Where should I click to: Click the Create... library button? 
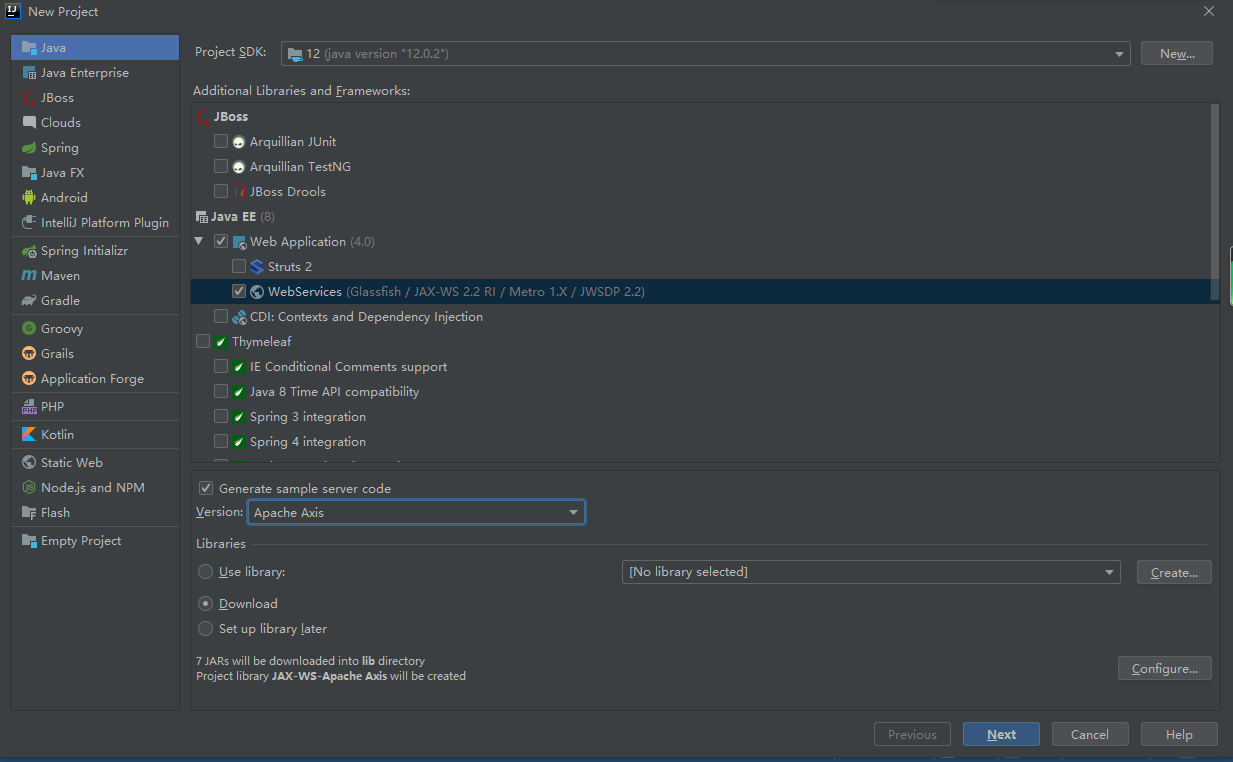tap(1174, 572)
